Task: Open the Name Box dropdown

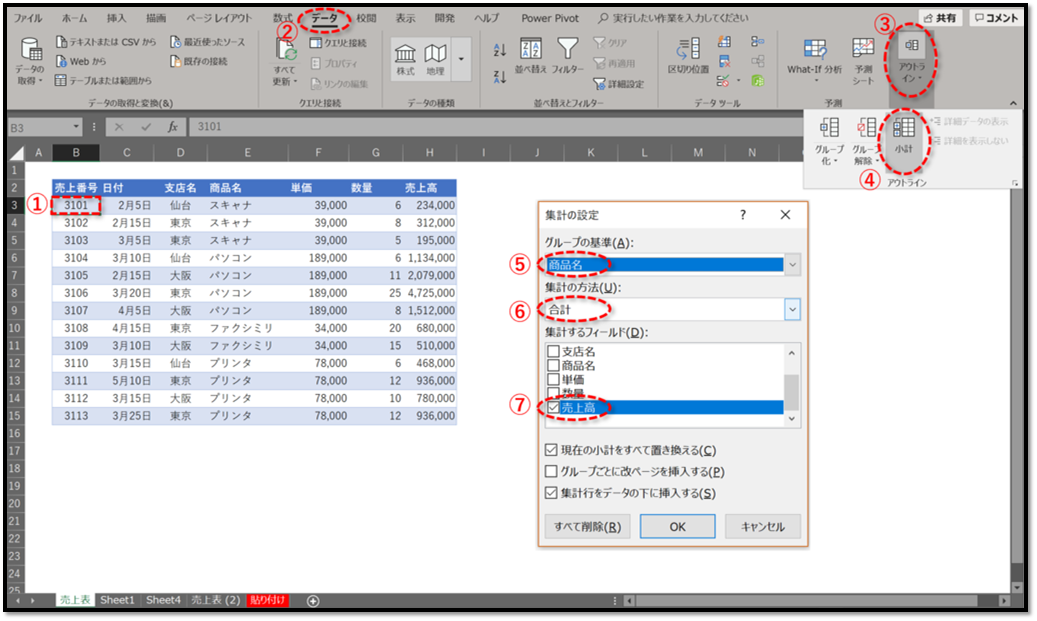Action: [76, 127]
